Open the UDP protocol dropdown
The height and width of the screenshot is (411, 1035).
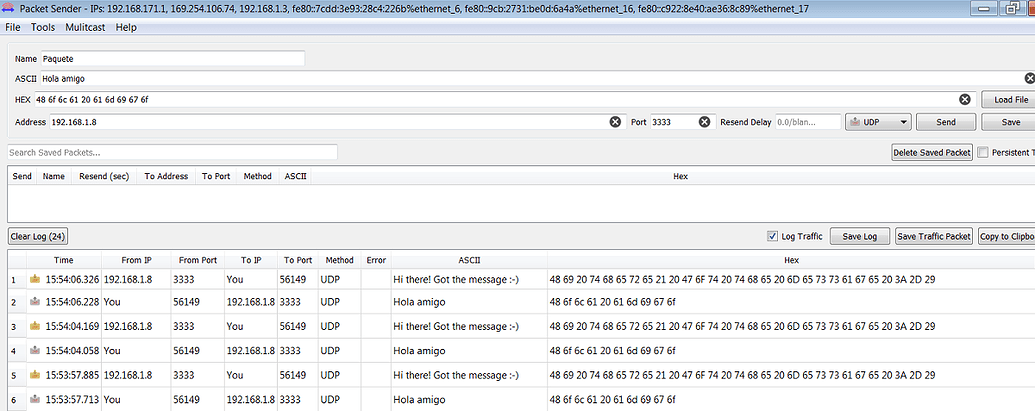[x=878, y=122]
